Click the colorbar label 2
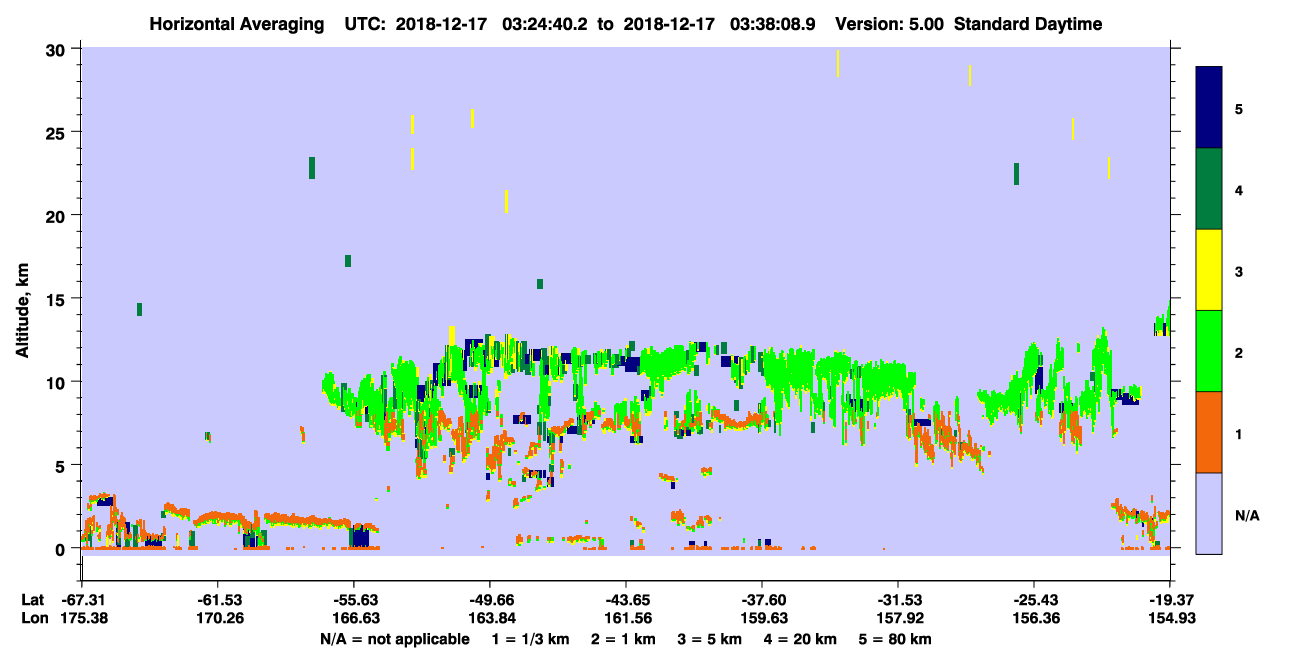This screenshot has width=1300, height=667. [1239, 352]
